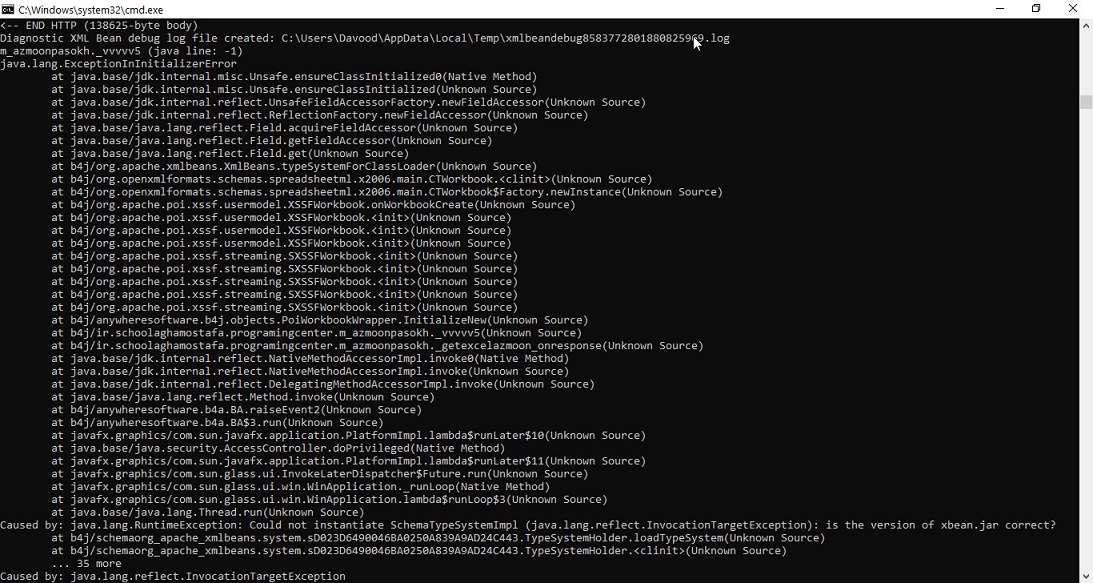
Task: Click the java.lang.ExceptionInInitializerError line
Action: coord(119,64)
